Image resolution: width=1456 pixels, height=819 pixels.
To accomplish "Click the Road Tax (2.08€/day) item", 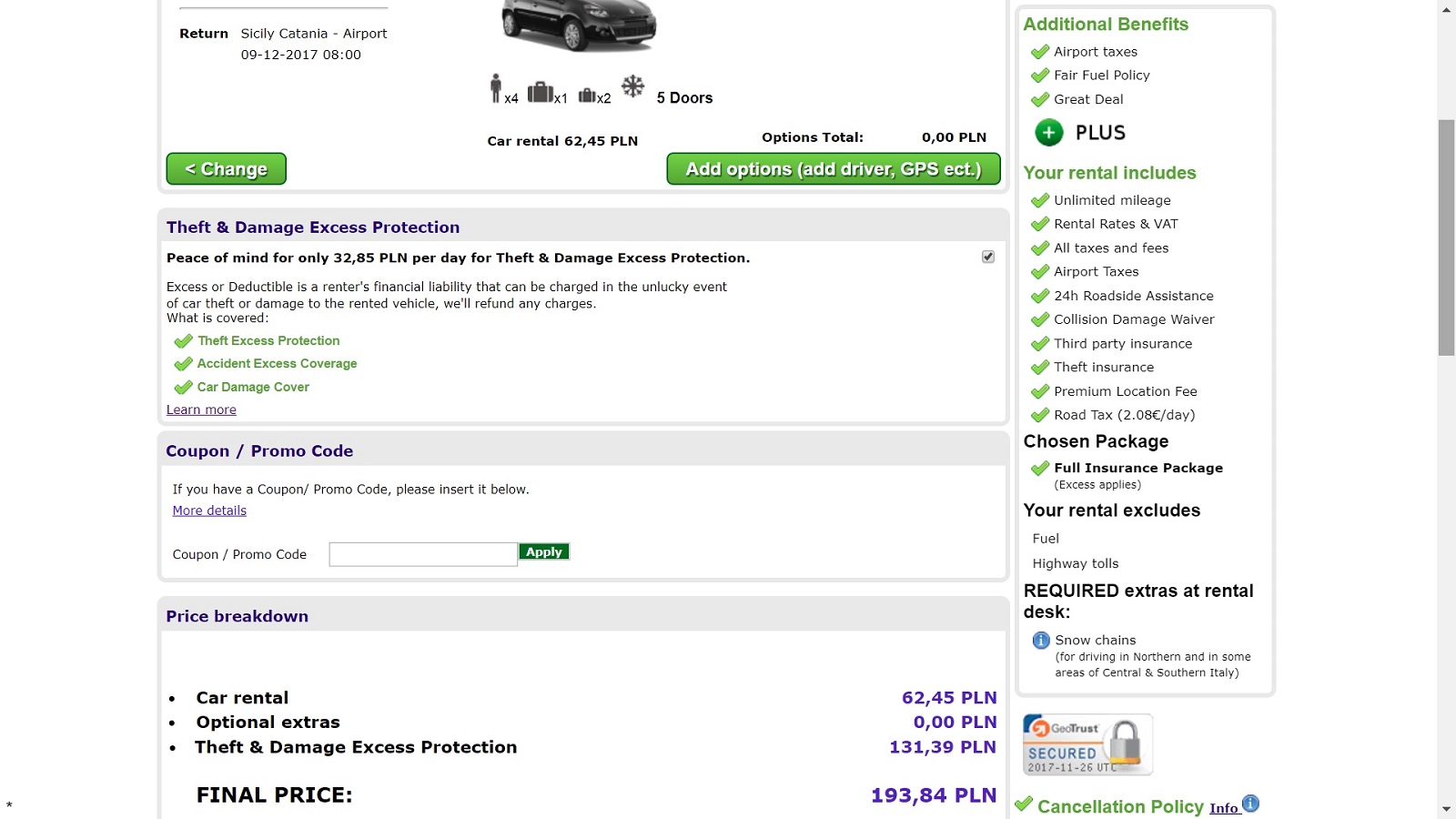I will 1125,415.
